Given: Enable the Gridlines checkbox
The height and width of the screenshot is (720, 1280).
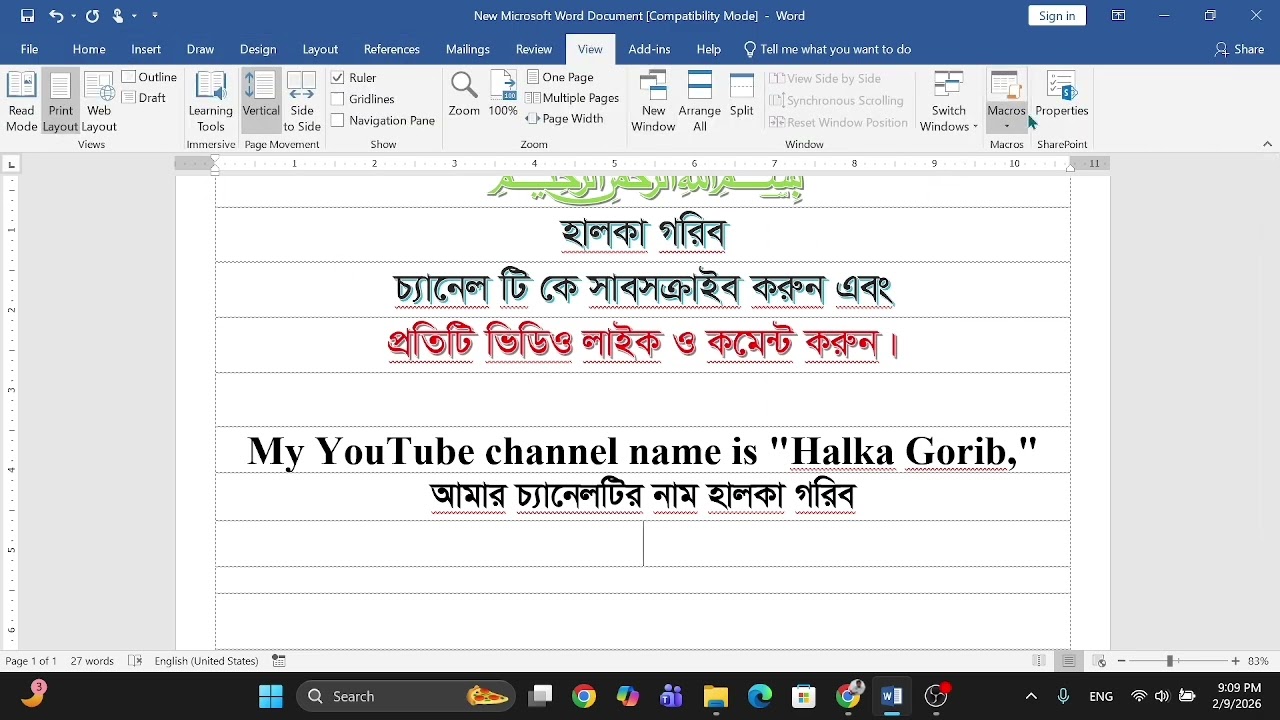Looking at the screenshot, I should [x=338, y=99].
